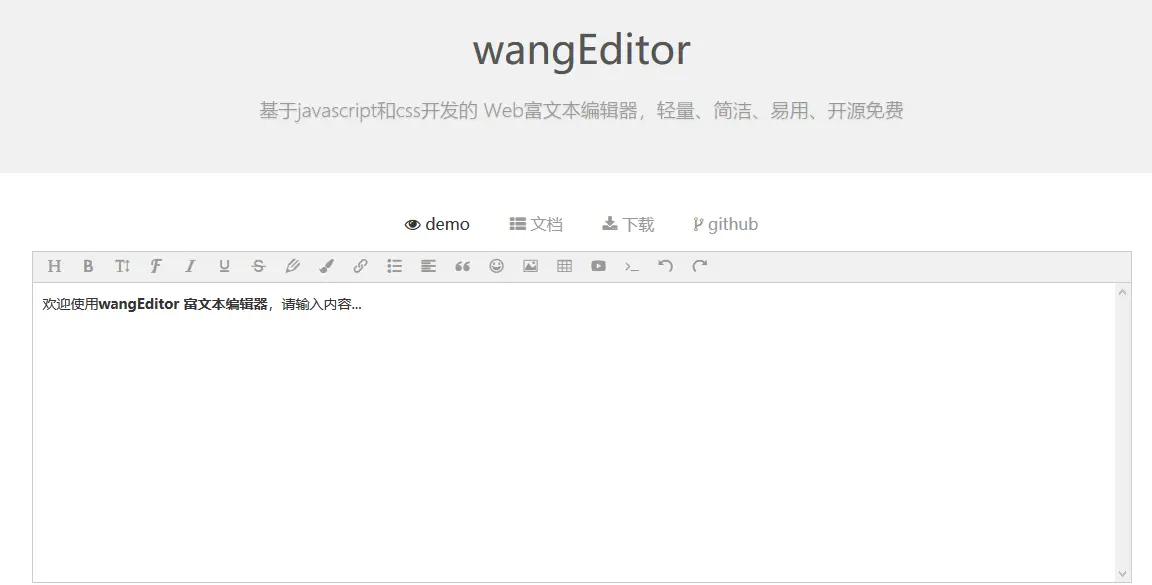Open the 下载 download tab
This screenshot has height=585, width=1152.
[x=628, y=224]
